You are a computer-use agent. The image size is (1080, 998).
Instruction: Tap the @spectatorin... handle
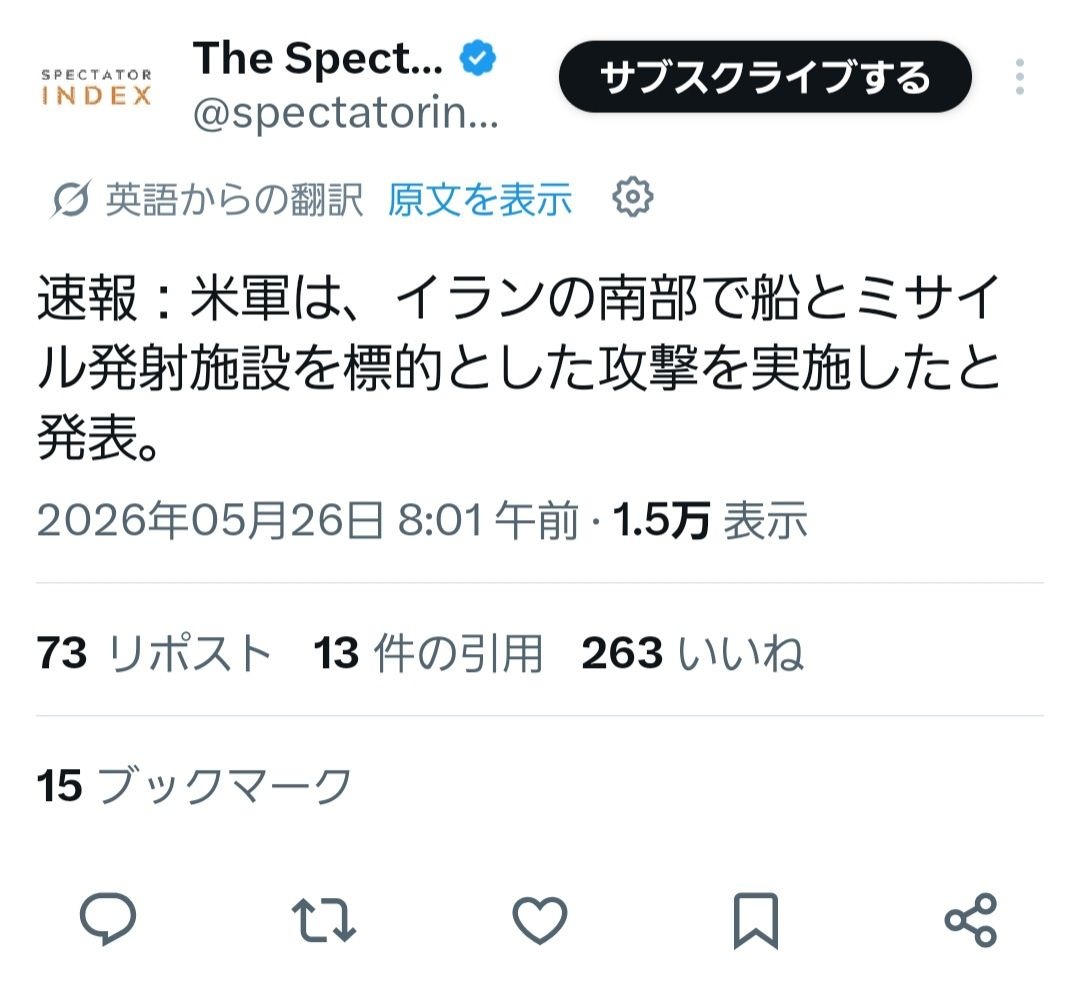(x=345, y=114)
